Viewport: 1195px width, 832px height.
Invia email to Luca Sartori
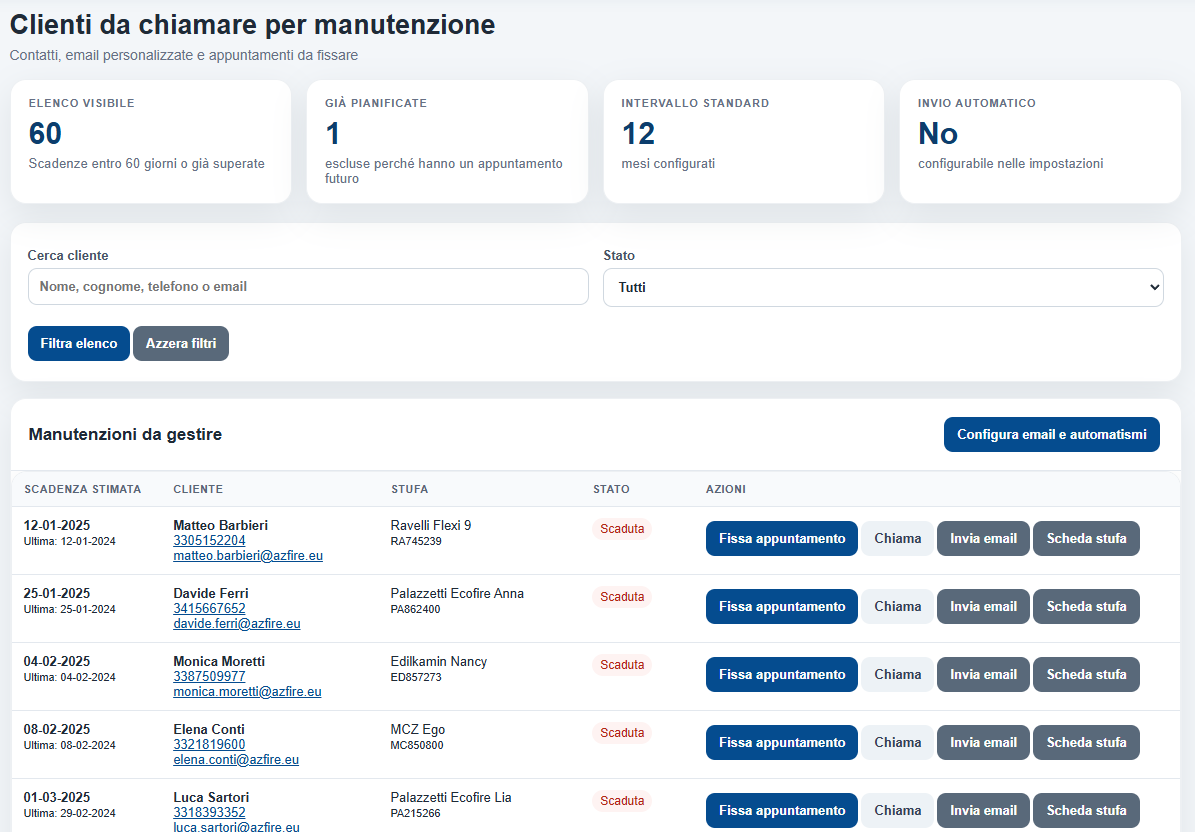983,811
